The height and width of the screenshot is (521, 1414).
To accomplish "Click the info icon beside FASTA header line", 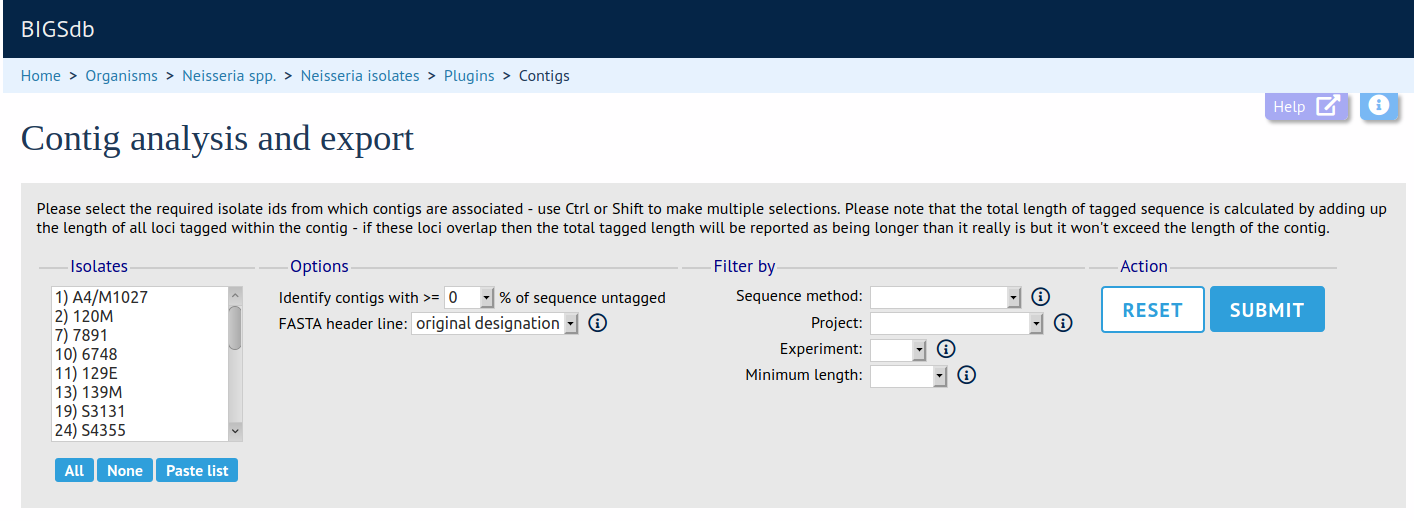I will [598, 323].
